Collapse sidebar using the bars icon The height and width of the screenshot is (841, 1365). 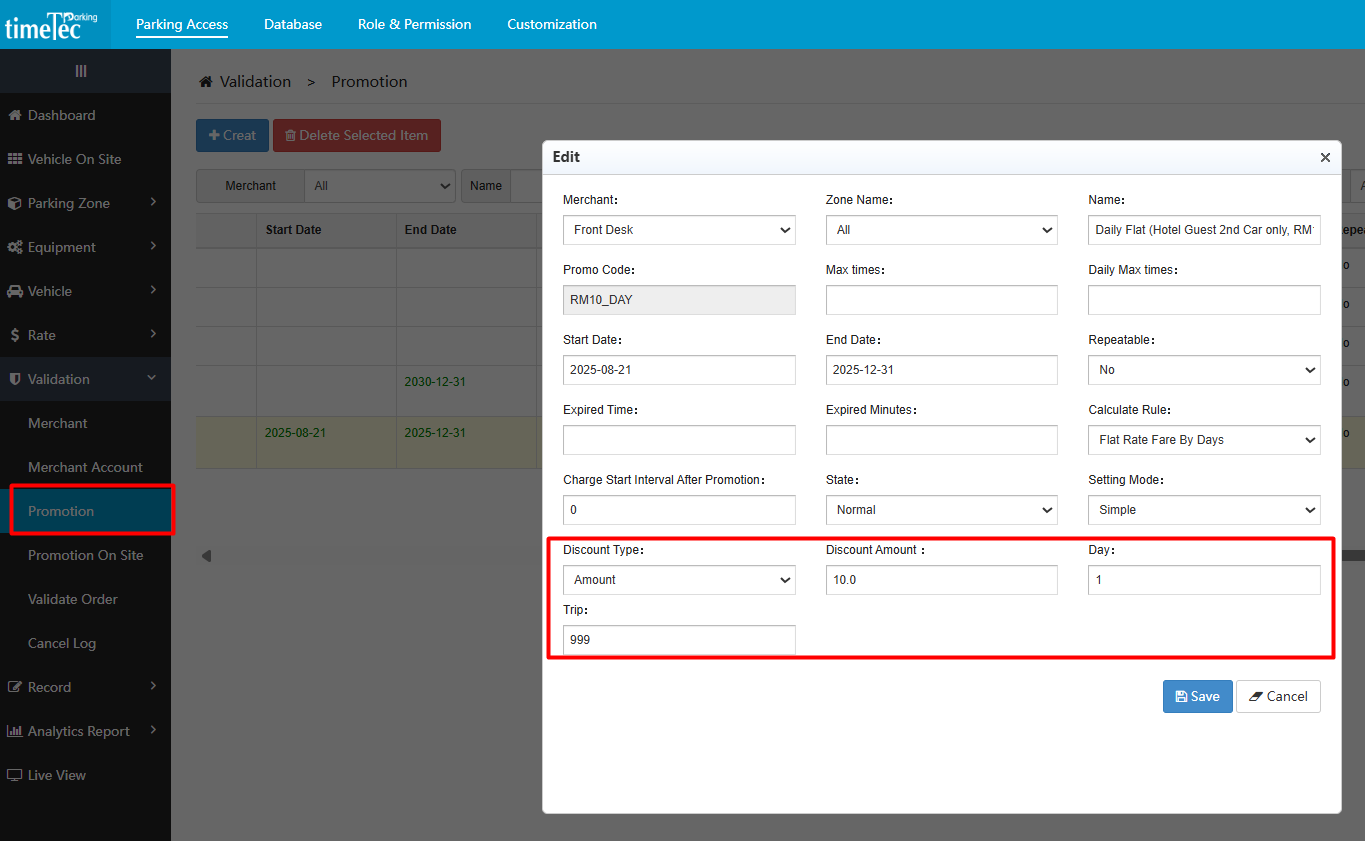coord(81,71)
